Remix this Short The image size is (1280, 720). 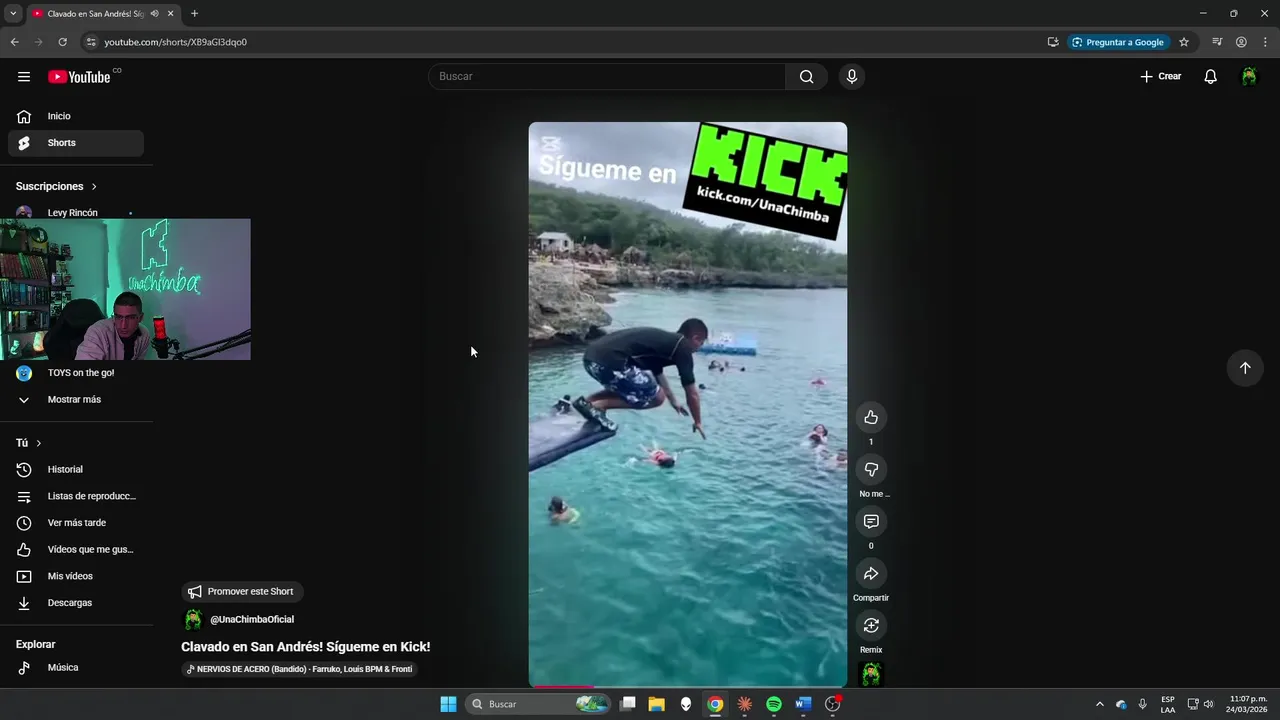tap(871, 625)
